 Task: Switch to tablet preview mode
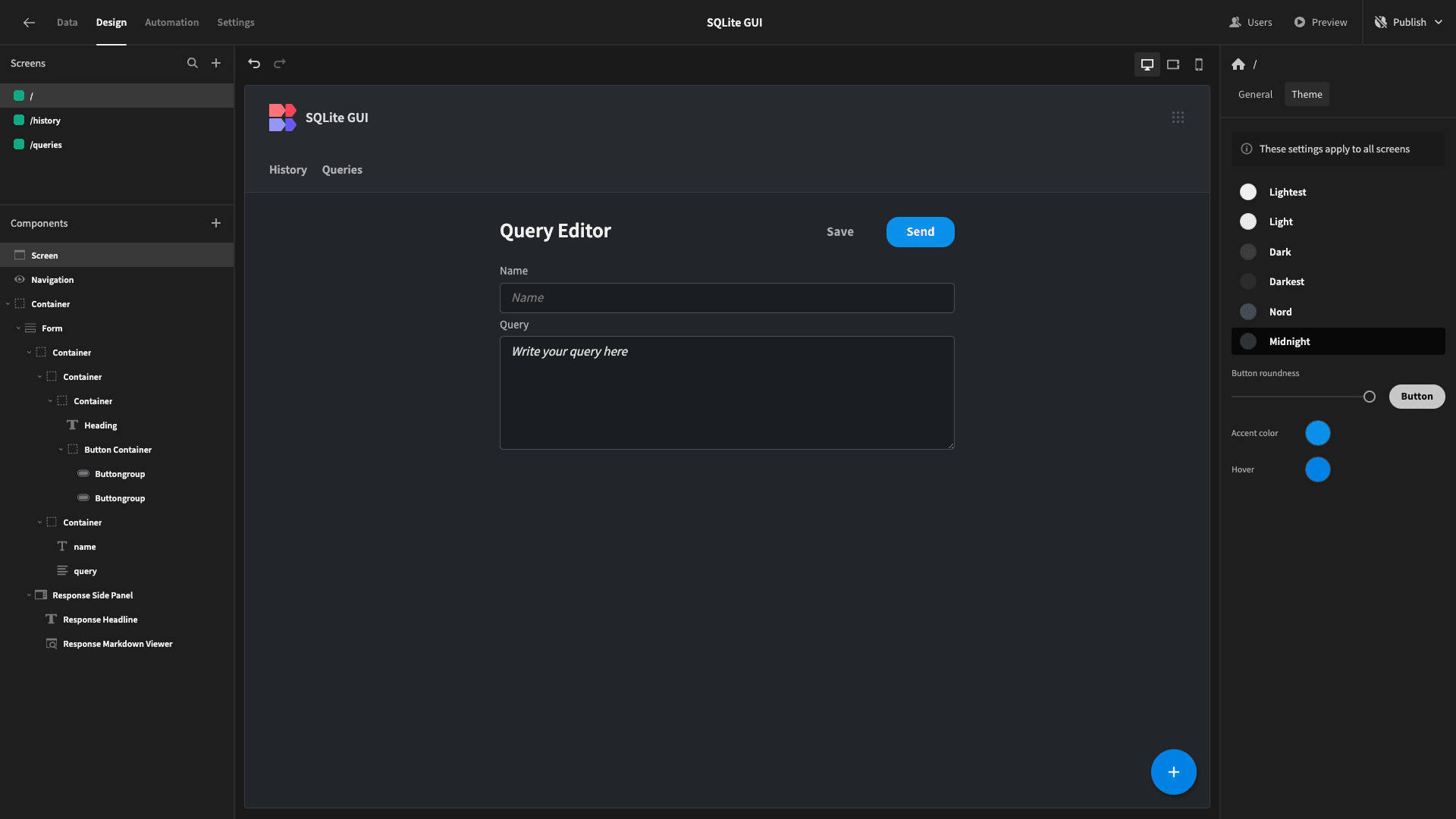pyautogui.click(x=1173, y=64)
